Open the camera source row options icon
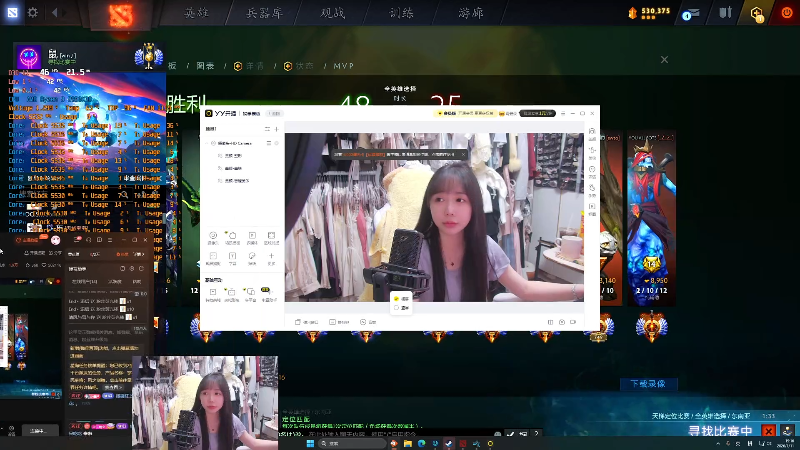 pyautogui.click(x=269, y=143)
